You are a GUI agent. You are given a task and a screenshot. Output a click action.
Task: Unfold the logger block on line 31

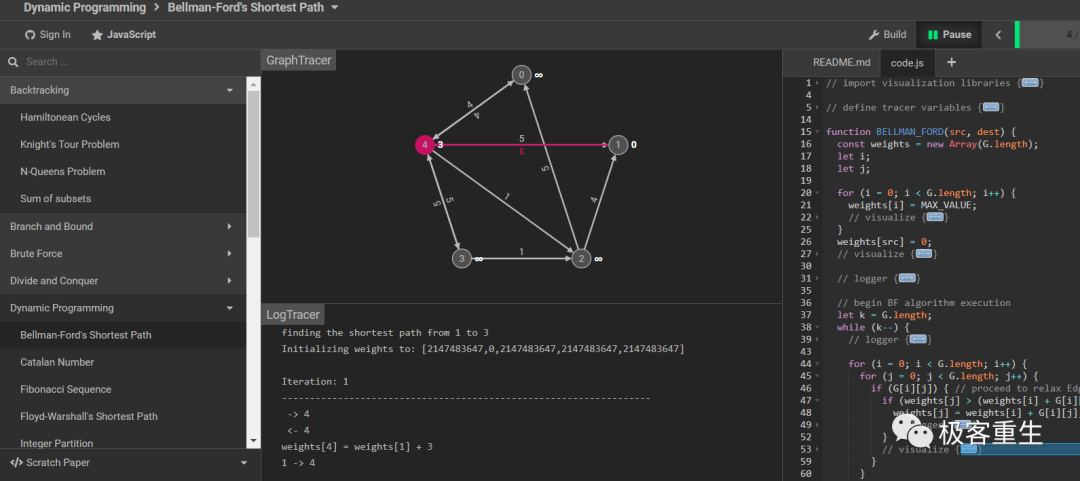pyautogui.click(x=906, y=278)
